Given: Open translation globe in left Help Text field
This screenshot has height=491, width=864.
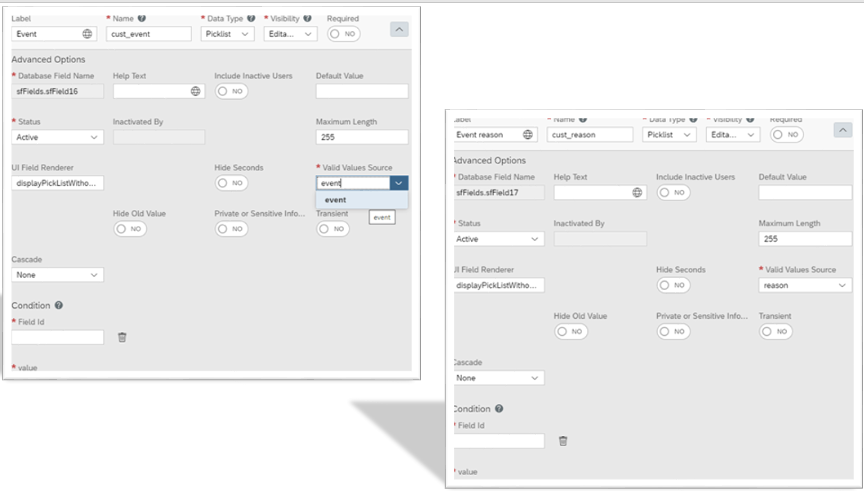Looking at the screenshot, I should tap(196, 91).
